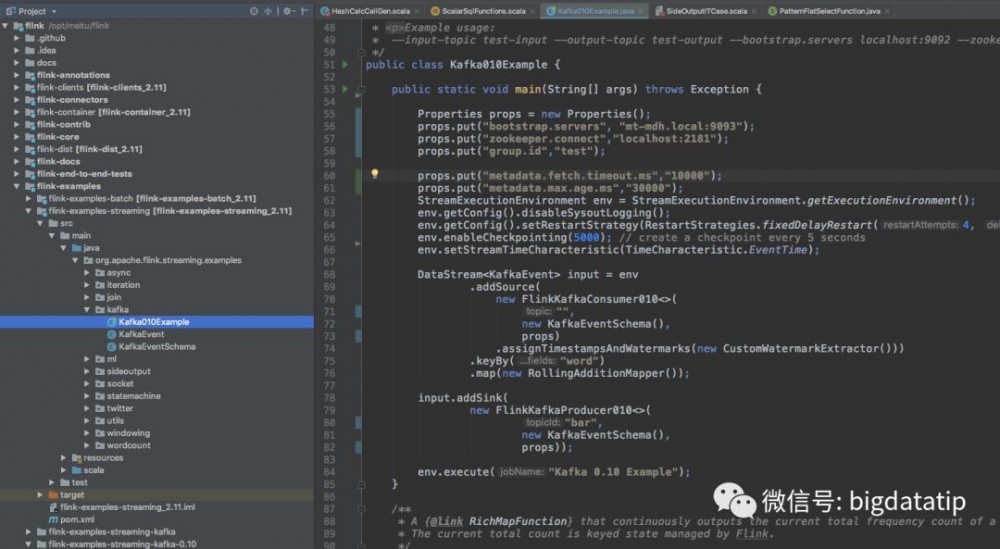1000x549 pixels.
Task: Click the scroll-from-source target icon in Project panel
Action: (254, 11)
